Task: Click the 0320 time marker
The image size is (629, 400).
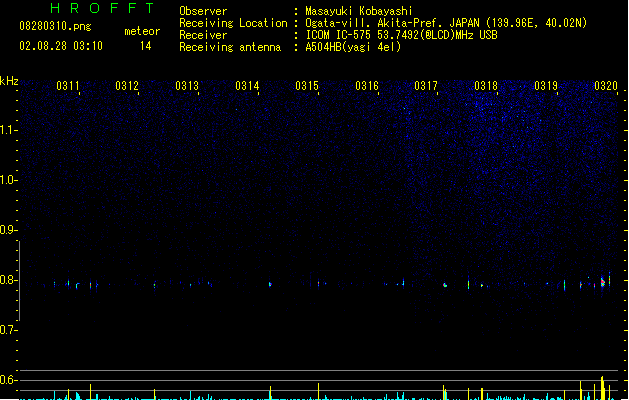Action: point(606,86)
